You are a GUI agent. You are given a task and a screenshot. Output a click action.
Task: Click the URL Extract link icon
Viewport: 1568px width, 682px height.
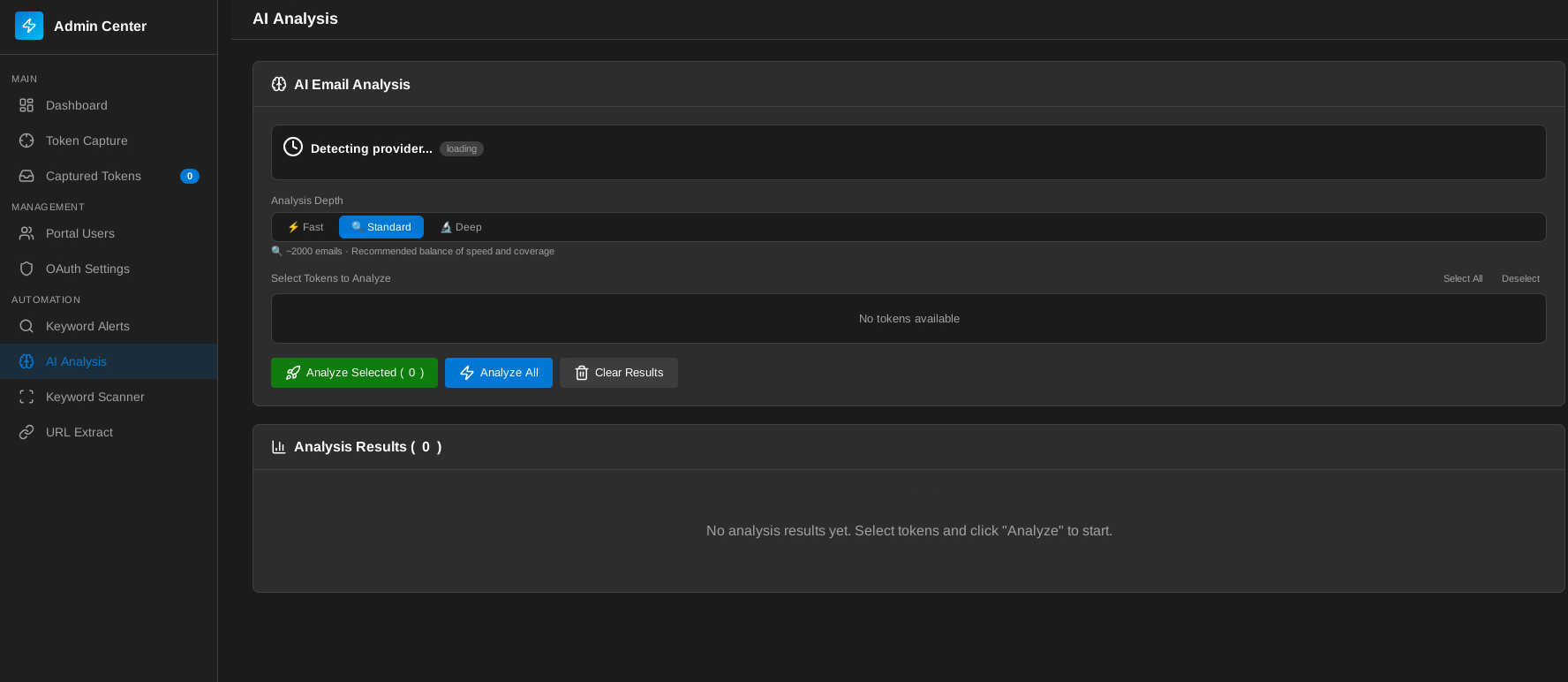click(x=26, y=432)
